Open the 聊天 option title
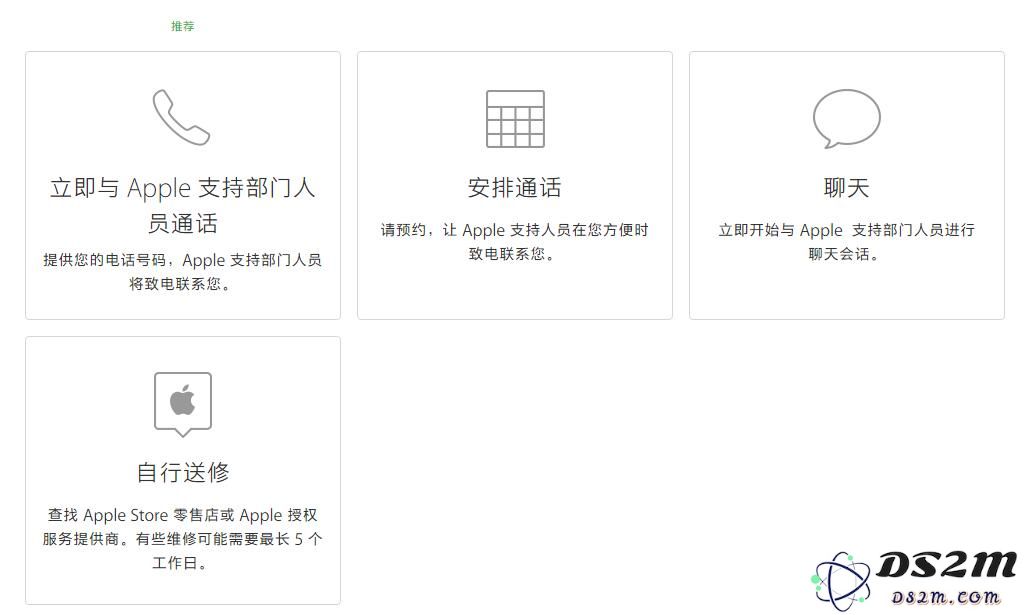 click(x=847, y=188)
